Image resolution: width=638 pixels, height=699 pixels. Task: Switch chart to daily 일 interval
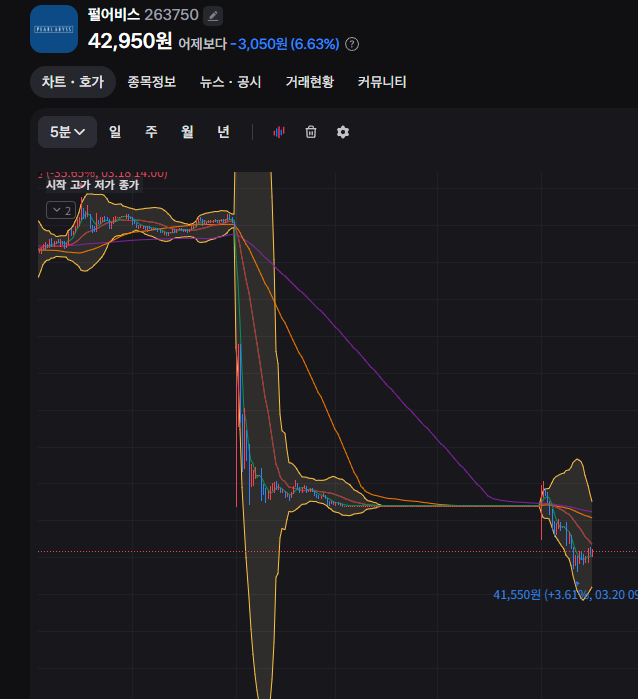click(115, 132)
